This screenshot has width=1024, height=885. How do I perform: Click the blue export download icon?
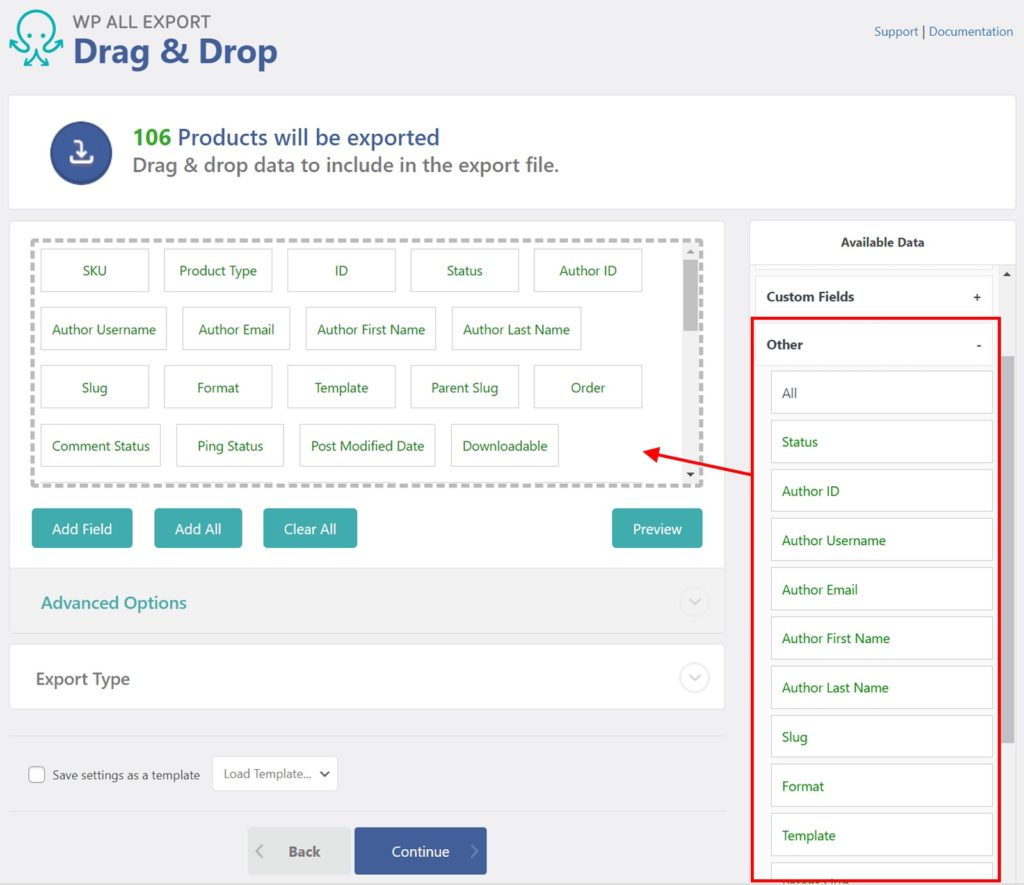[80, 152]
